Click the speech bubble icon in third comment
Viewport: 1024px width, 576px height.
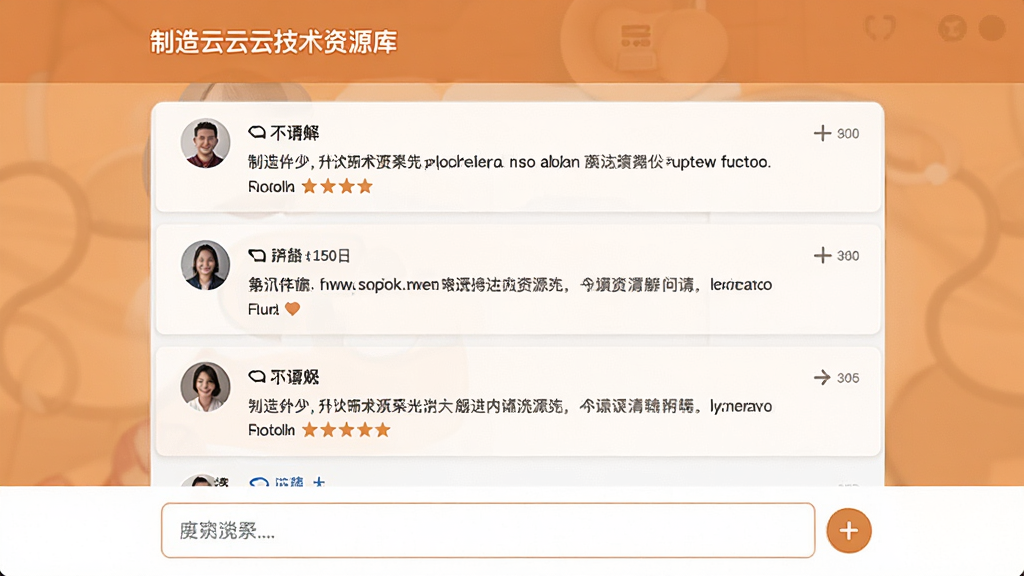tap(257, 377)
